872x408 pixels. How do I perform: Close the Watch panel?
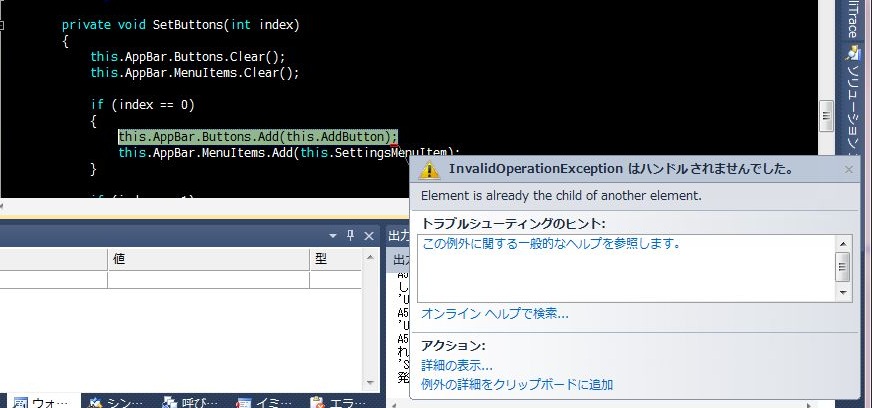point(367,235)
